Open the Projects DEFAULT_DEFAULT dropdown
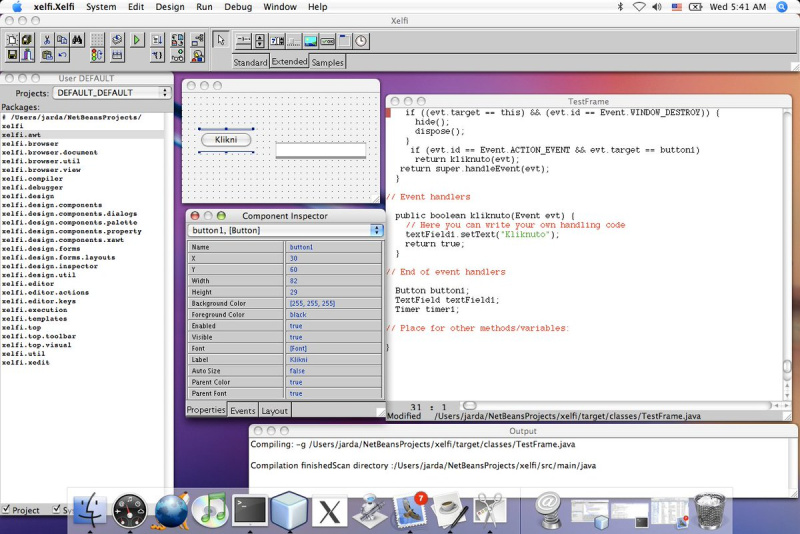The height and width of the screenshot is (534, 800). [x=111, y=93]
